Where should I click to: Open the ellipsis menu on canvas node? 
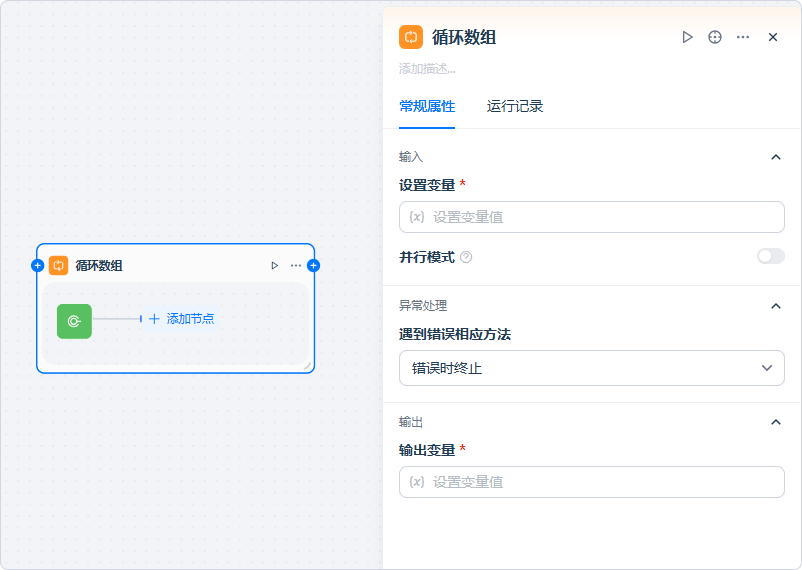click(296, 266)
